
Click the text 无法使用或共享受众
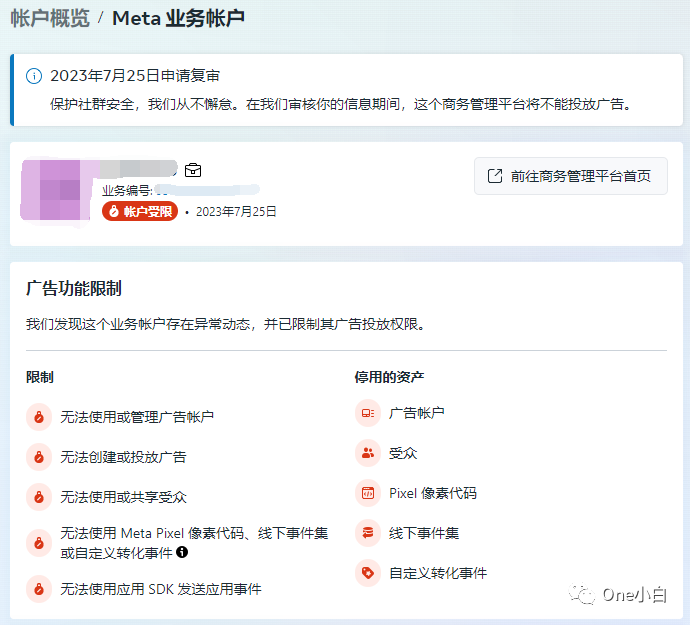tap(123, 497)
